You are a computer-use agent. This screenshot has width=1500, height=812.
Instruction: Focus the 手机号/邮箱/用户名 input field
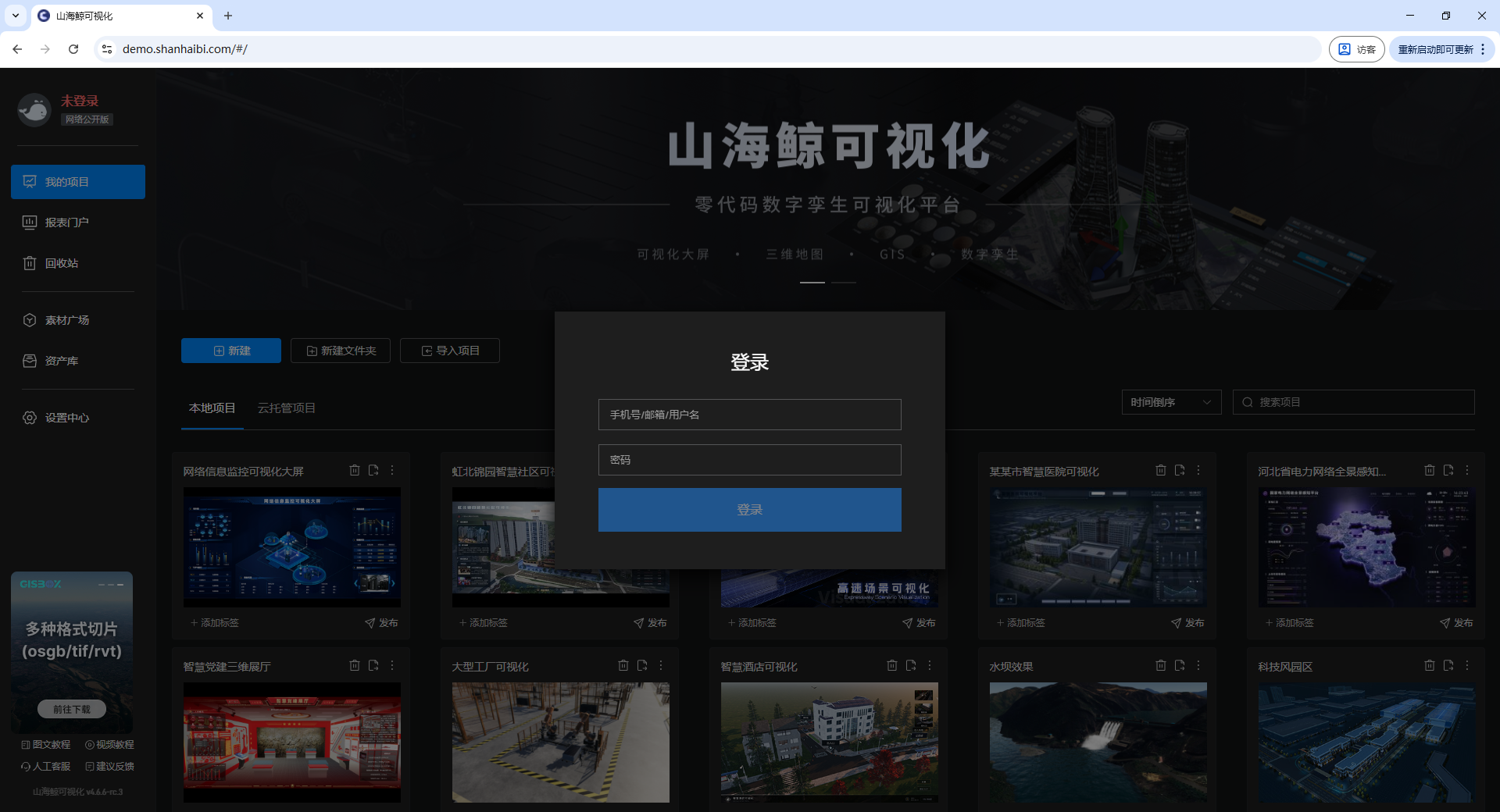(x=749, y=415)
